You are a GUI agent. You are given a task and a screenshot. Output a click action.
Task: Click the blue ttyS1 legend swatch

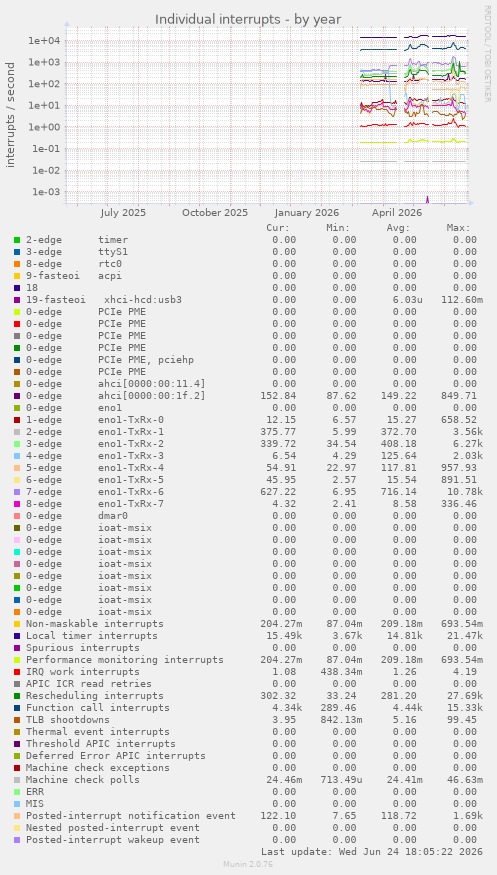tap(17, 252)
